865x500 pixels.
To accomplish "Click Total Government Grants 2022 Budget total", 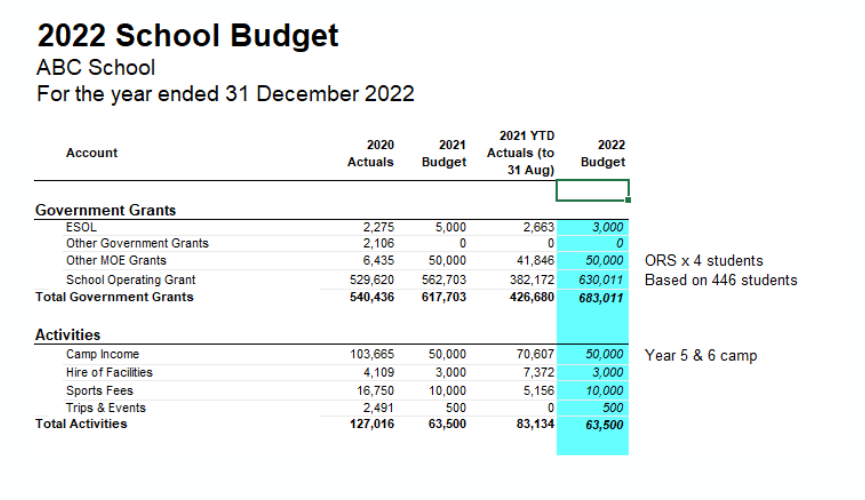I will [593, 297].
